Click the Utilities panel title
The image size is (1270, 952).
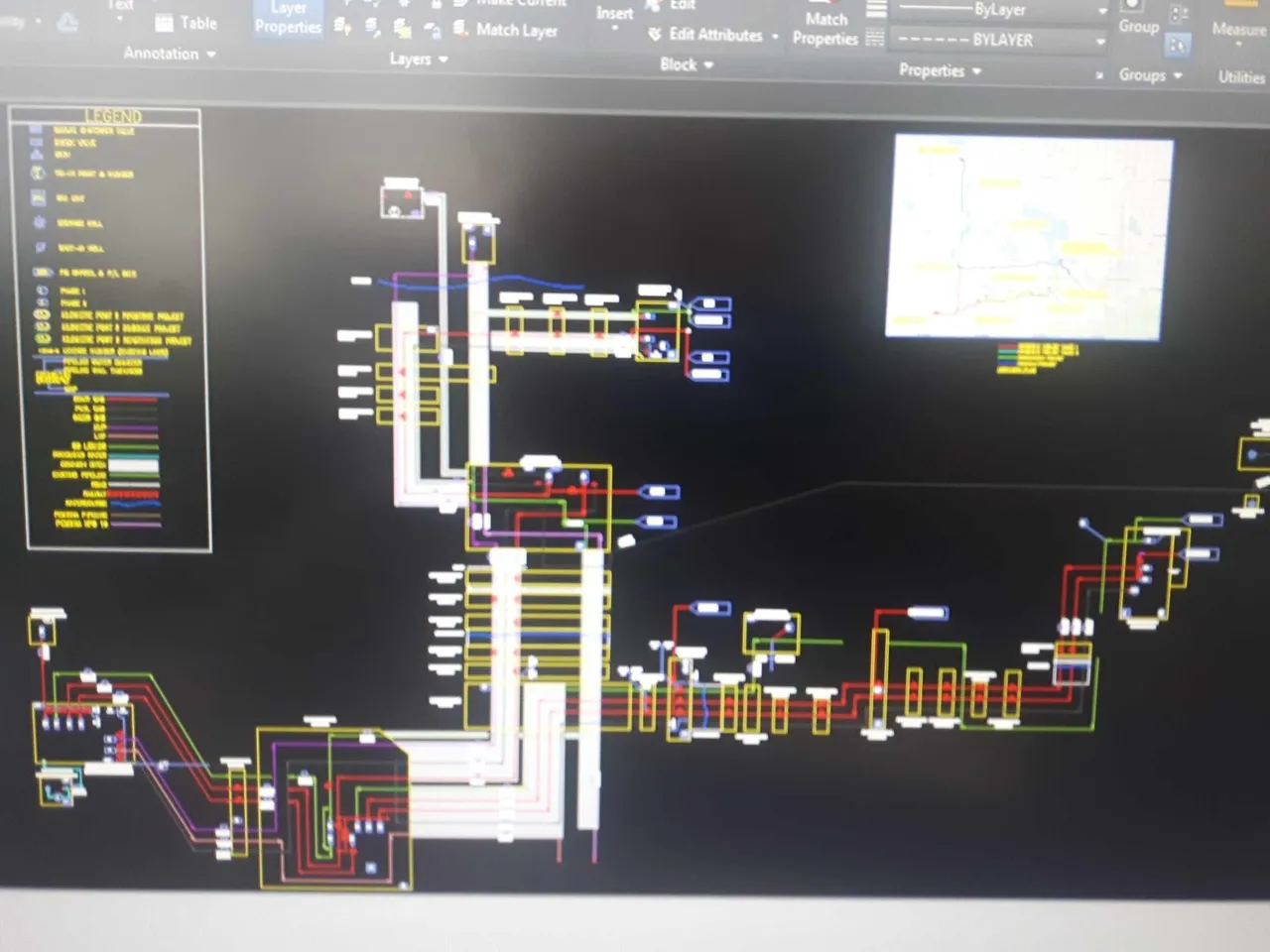pos(1241,77)
